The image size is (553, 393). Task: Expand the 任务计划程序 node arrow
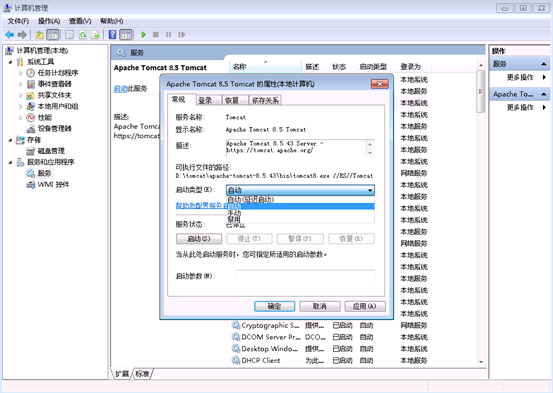pos(20,73)
